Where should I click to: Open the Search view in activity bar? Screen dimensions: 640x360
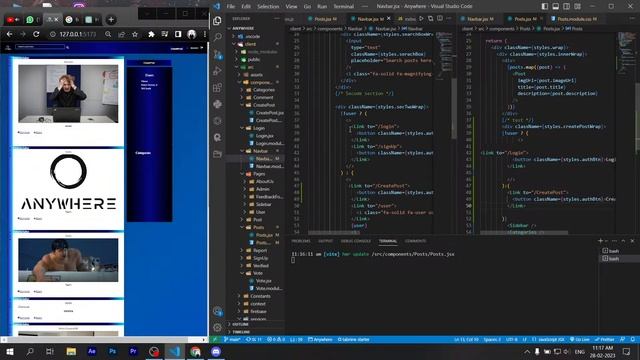tap(218, 37)
